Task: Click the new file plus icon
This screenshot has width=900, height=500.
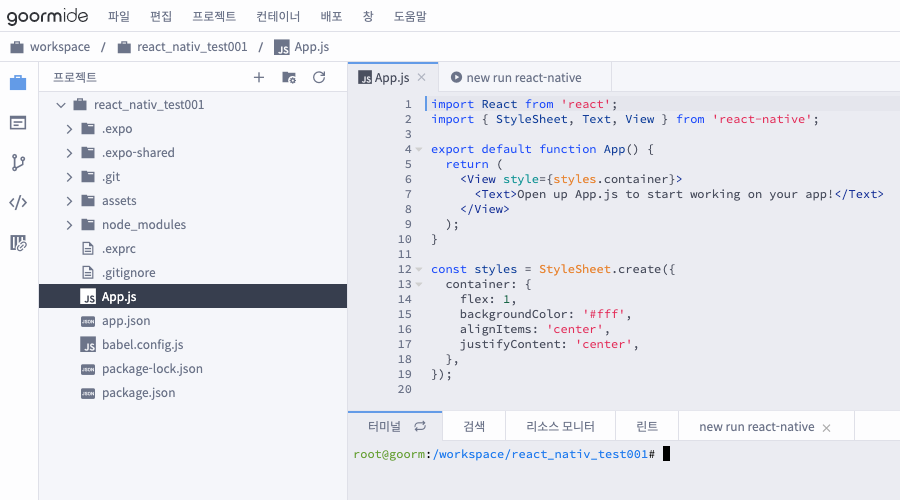Action: tap(259, 77)
